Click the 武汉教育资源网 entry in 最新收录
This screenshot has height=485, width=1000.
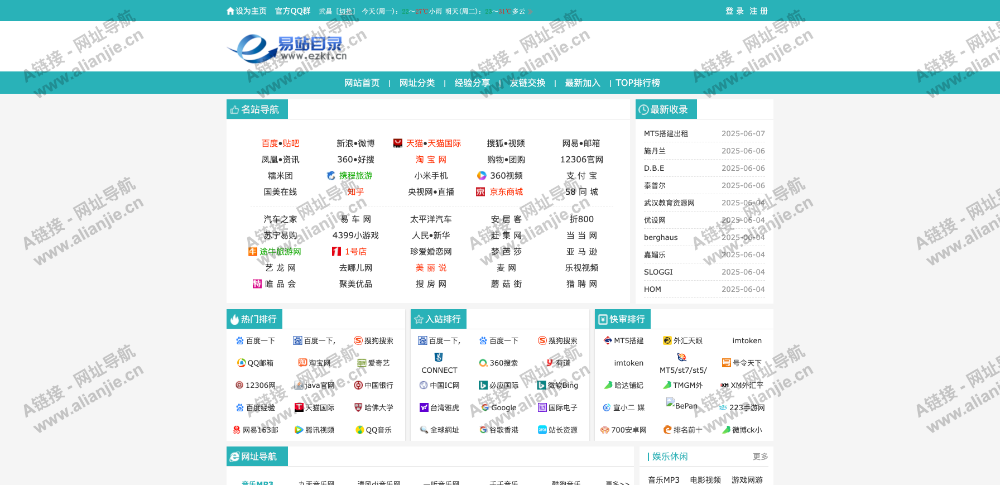click(x=669, y=203)
